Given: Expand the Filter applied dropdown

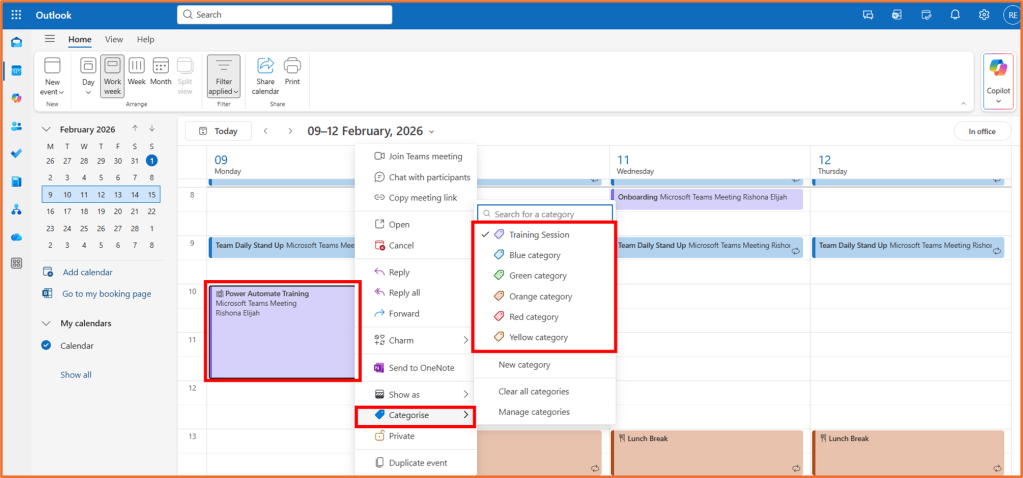Looking at the screenshot, I should tap(223, 76).
